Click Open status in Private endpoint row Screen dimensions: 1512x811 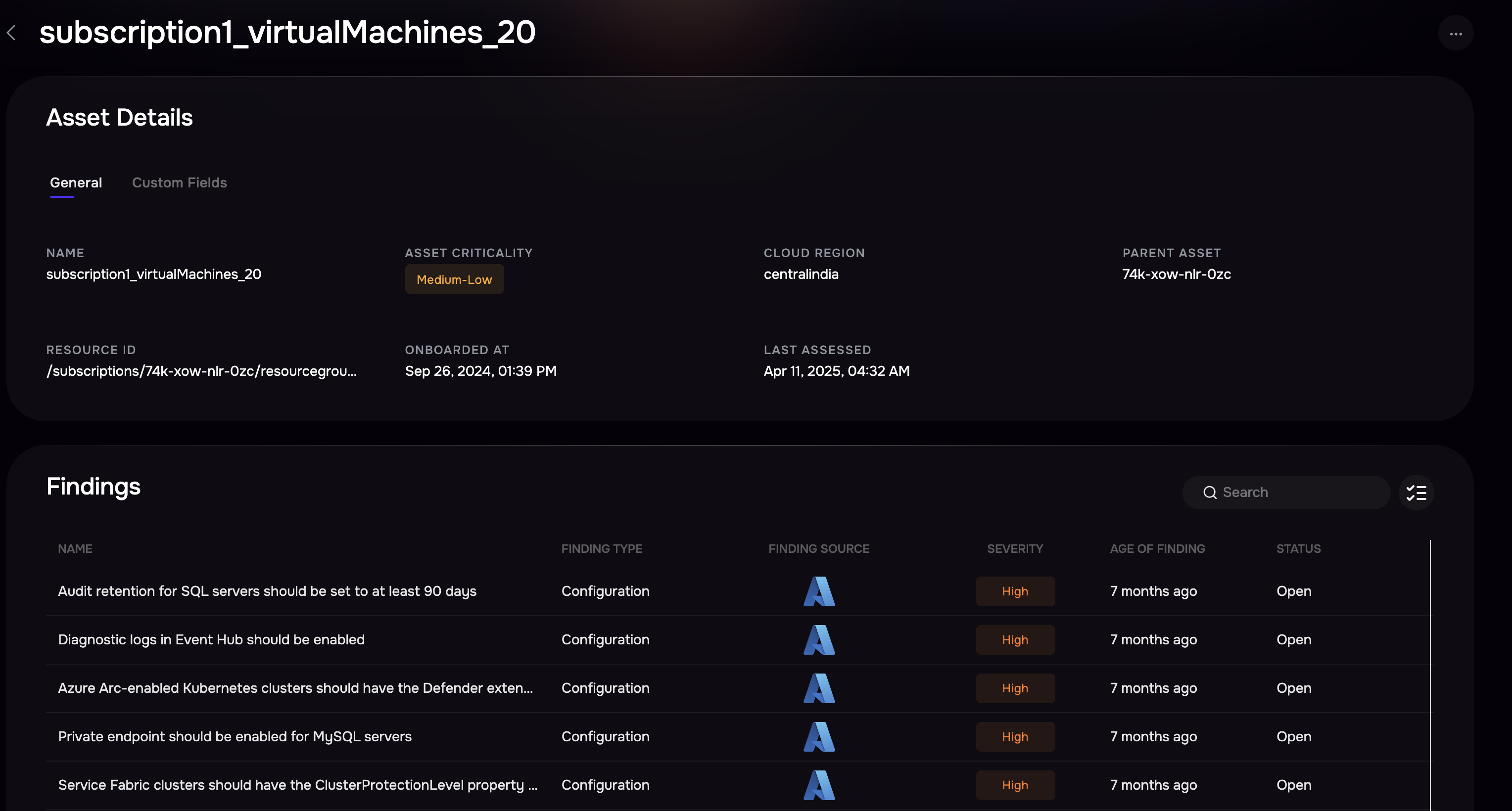1294,736
